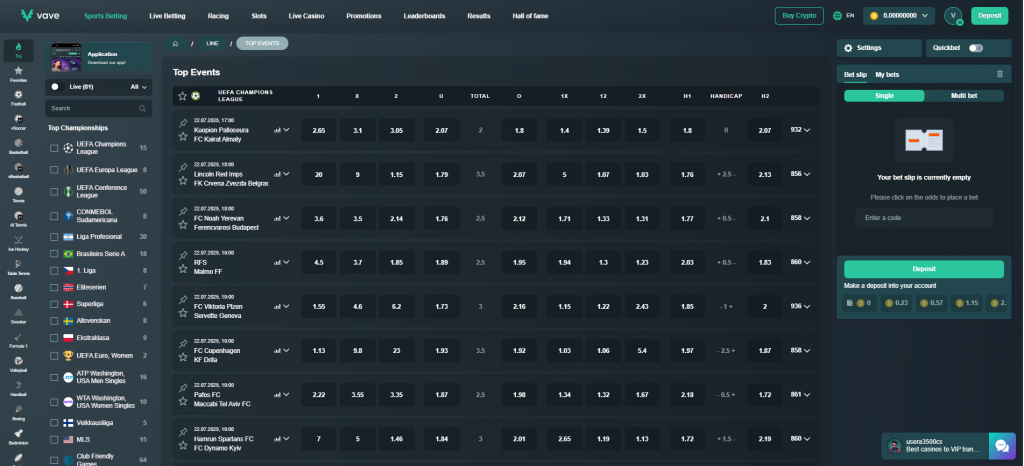Expand the 858 markets for FC Noah Yerevan match

(801, 218)
